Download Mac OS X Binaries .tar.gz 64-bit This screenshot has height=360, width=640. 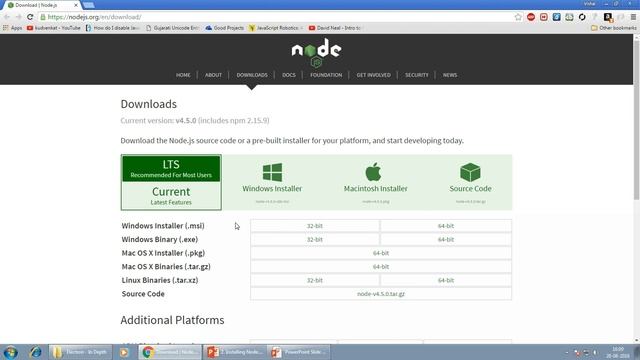tap(381, 267)
